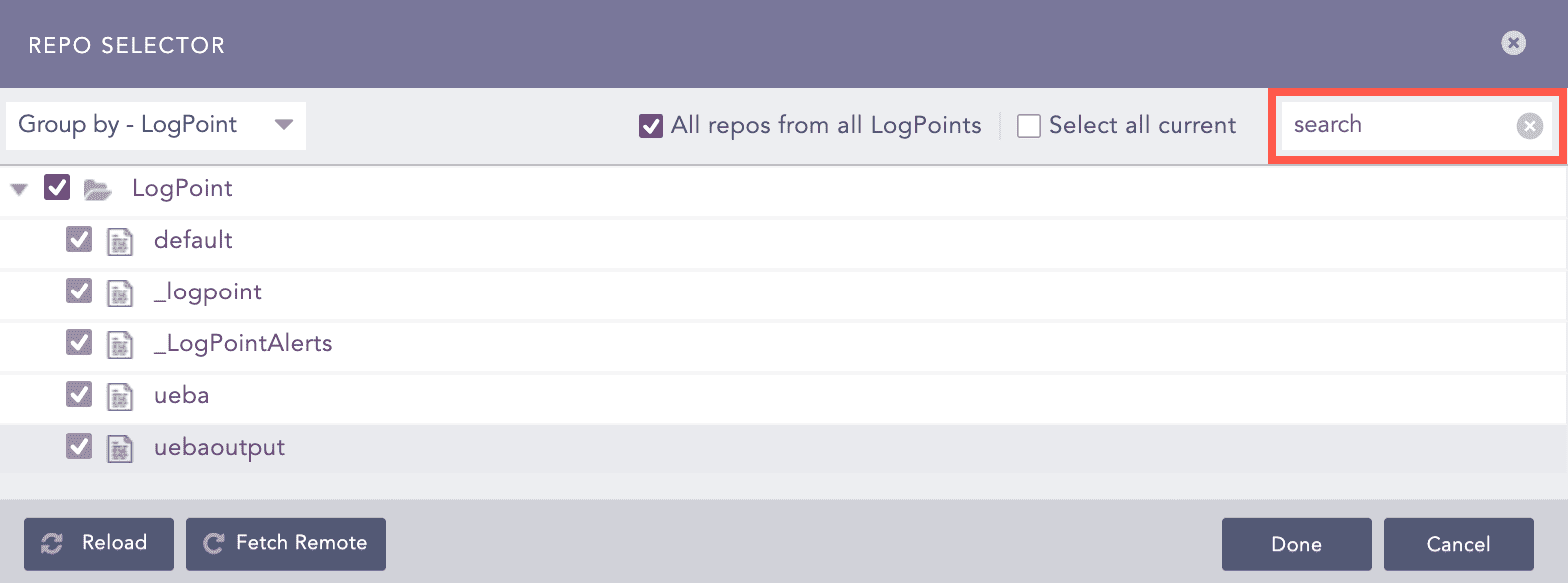Click the folder icon beside LogPoint
The image size is (1568, 583).
click(x=97, y=188)
